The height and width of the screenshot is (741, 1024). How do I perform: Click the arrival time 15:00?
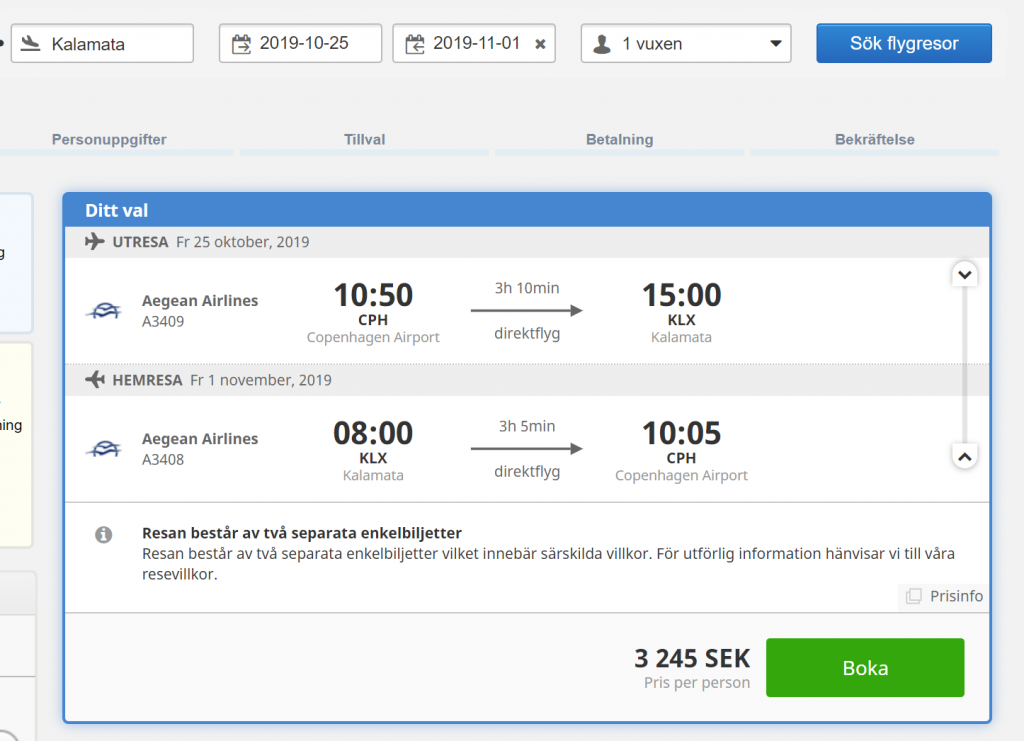pyautogui.click(x=681, y=294)
